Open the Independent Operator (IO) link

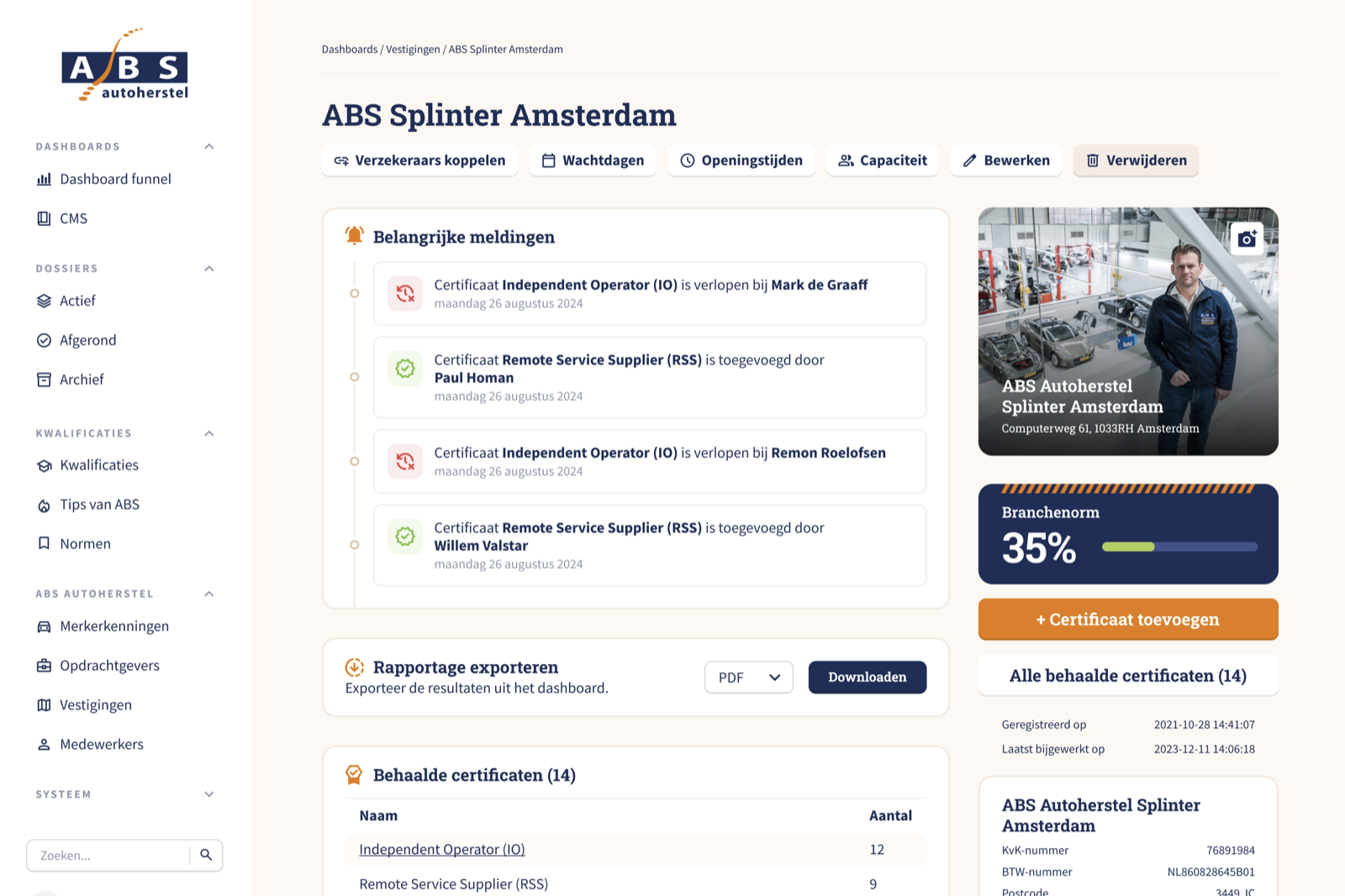(x=442, y=850)
